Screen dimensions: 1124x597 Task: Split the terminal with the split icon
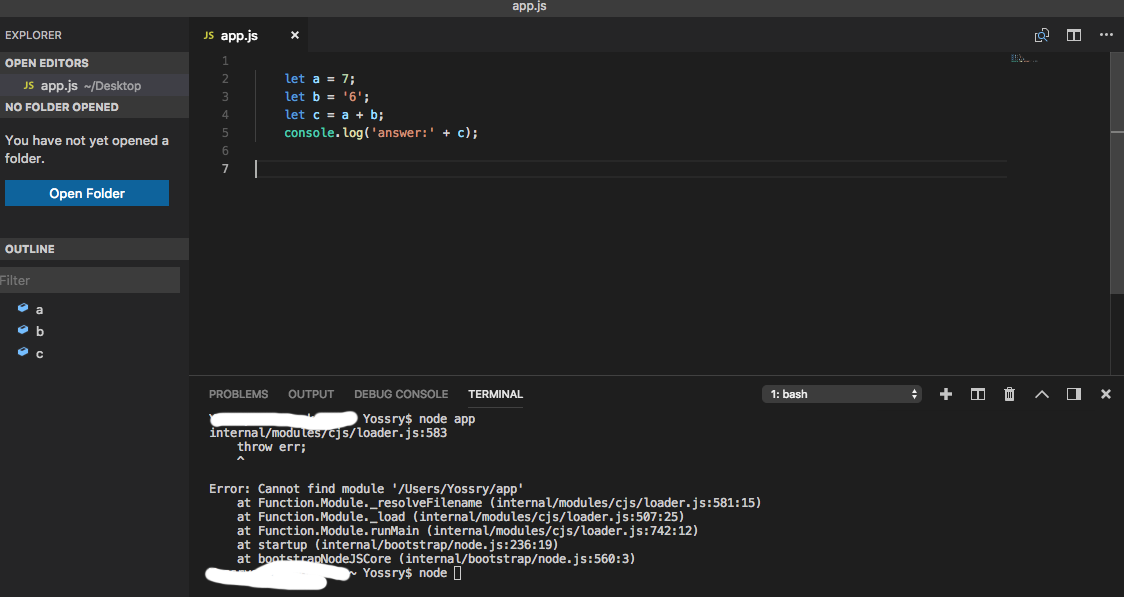tap(978, 394)
